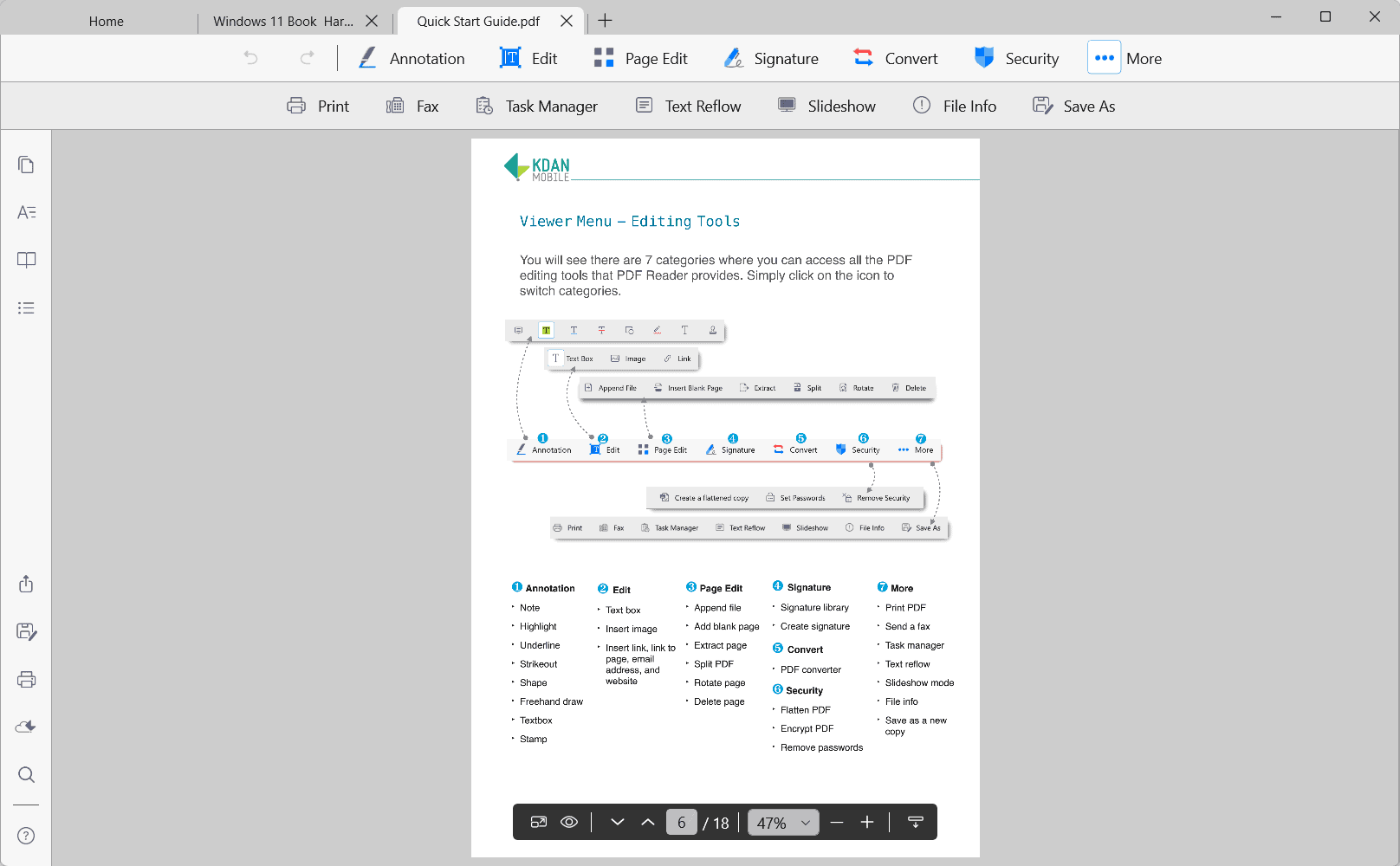The width and height of the screenshot is (1400, 866).
Task: Click the total pages "/ 18" label
Action: 716,823
